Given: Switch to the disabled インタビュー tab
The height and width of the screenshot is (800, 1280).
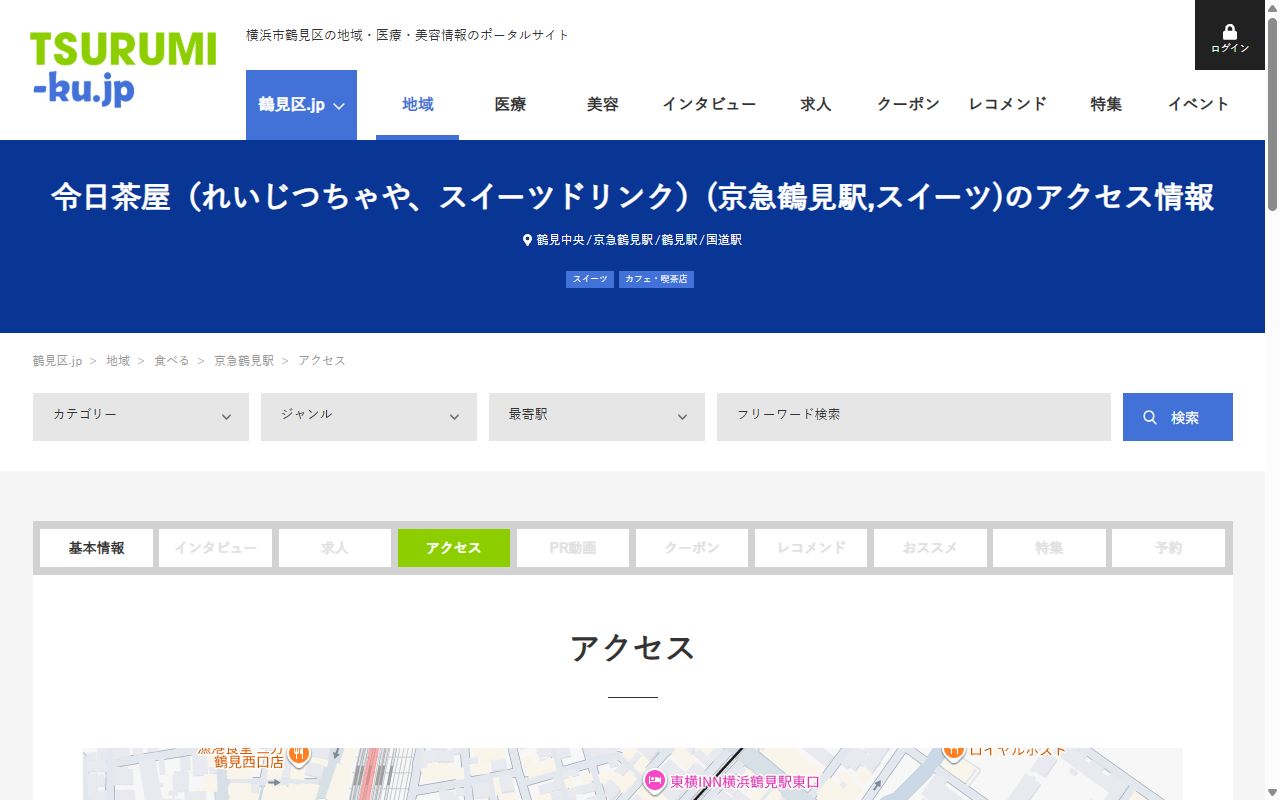Looking at the screenshot, I should [215, 548].
